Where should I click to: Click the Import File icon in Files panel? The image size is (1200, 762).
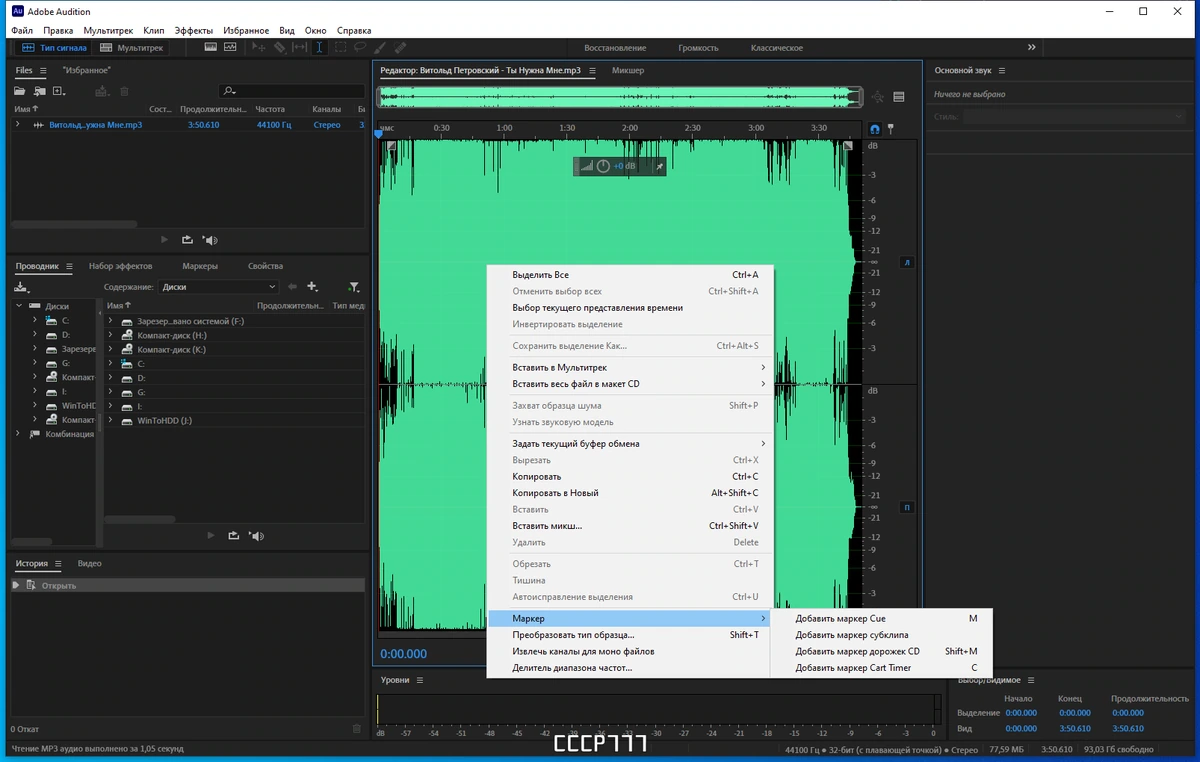coord(39,91)
